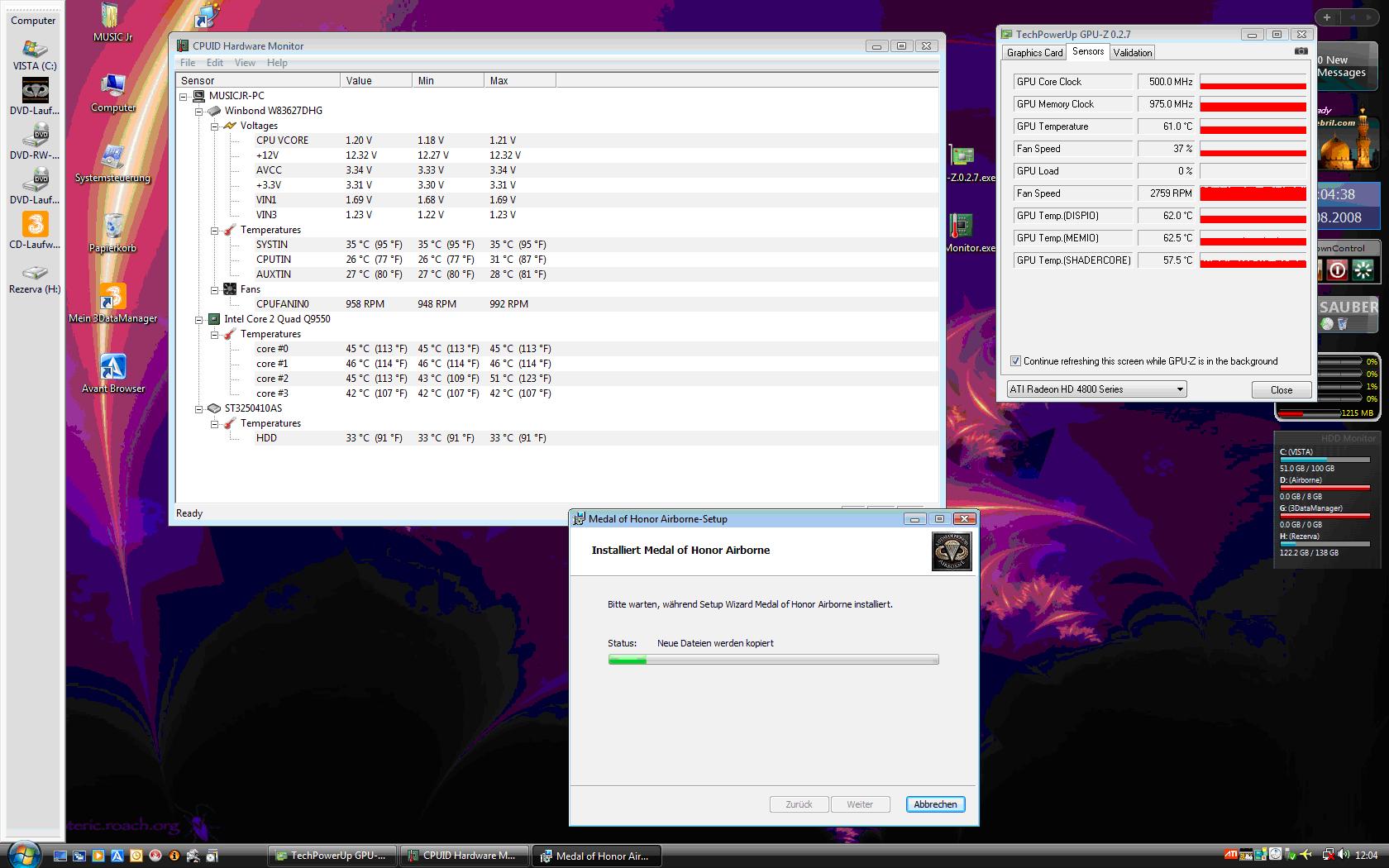Open the MUSIC Jr desktop folder icon
1389x868 pixels.
click(x=112, y=22)
